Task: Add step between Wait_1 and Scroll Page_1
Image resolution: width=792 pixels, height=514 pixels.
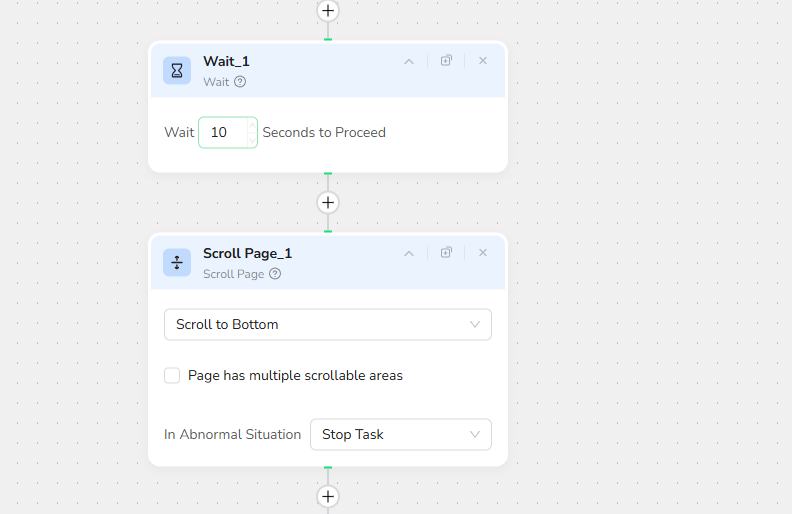Action: (328, 202)
